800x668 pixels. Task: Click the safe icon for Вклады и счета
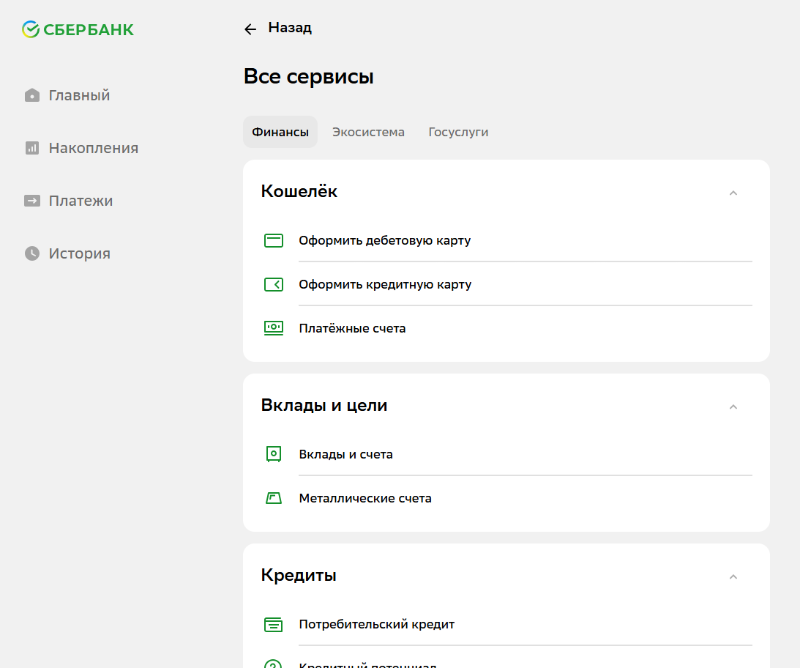pyautogui.click(x=273, y=454)
